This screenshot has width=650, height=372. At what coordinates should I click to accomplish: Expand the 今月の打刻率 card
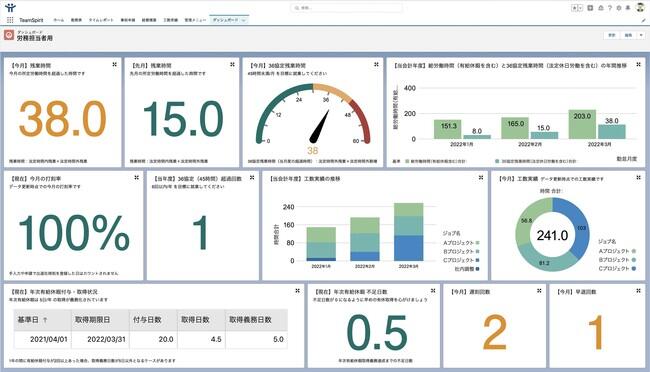pos(136,177)
